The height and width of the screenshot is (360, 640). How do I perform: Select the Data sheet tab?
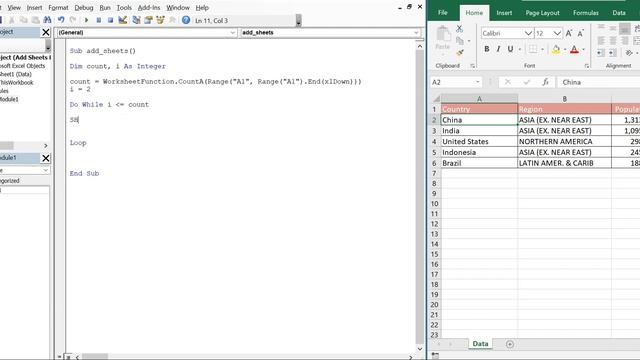click(x=480, y=344)
